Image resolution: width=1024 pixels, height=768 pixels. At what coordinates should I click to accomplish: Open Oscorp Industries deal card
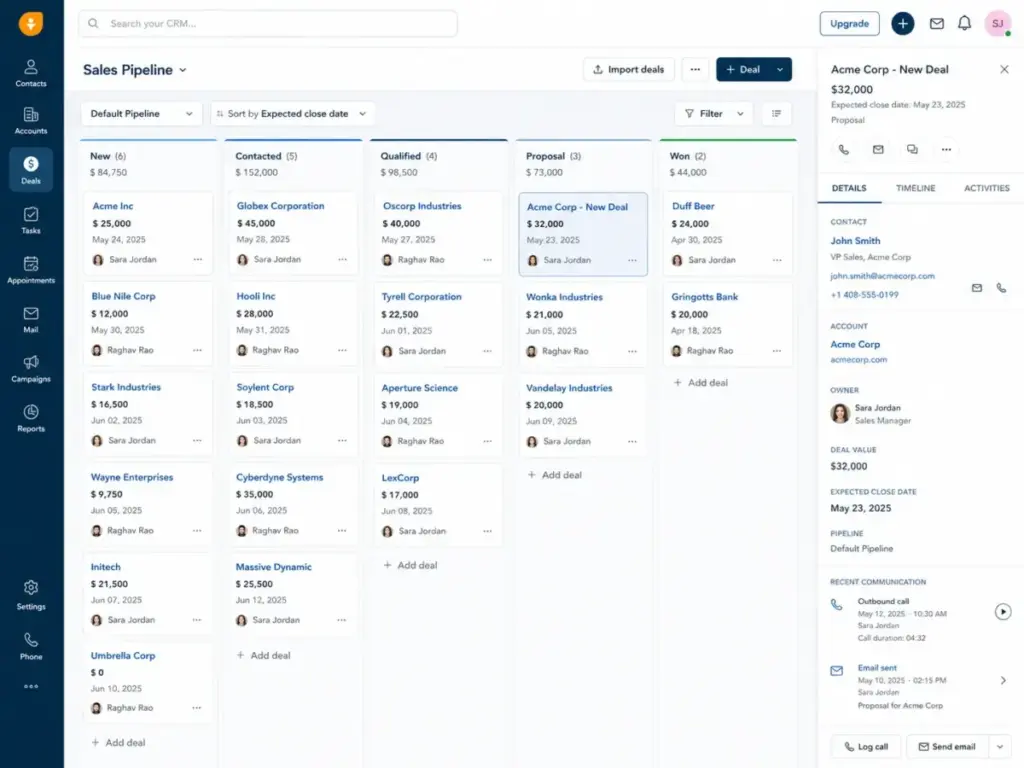pos(438,233)
